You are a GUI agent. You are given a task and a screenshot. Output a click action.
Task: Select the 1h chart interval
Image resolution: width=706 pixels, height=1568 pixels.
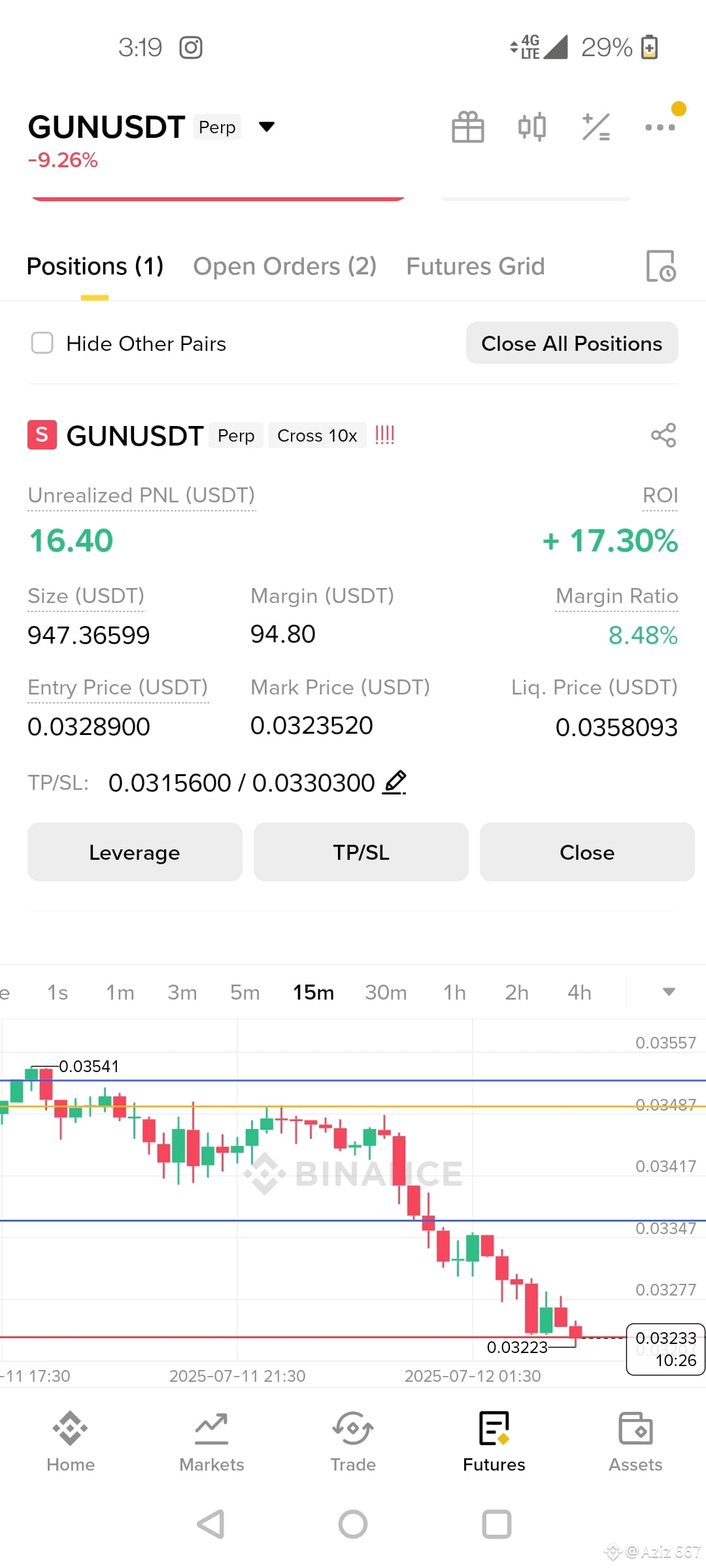click(454, 992)
